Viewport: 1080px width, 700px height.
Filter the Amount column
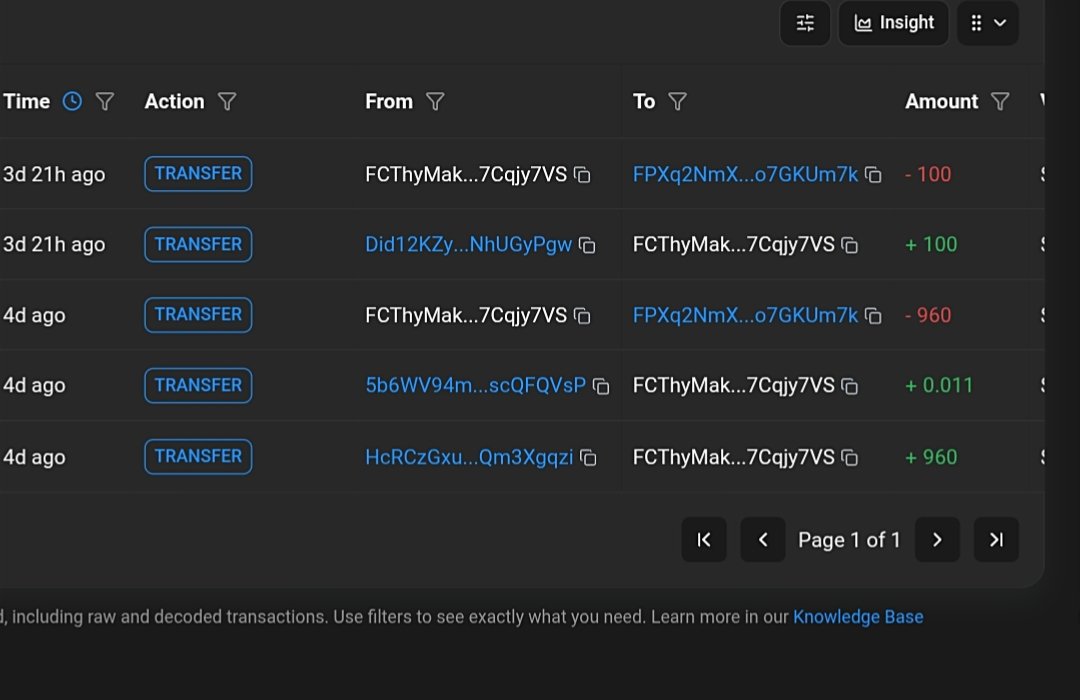pyautogui.click(x=999, y=102)
